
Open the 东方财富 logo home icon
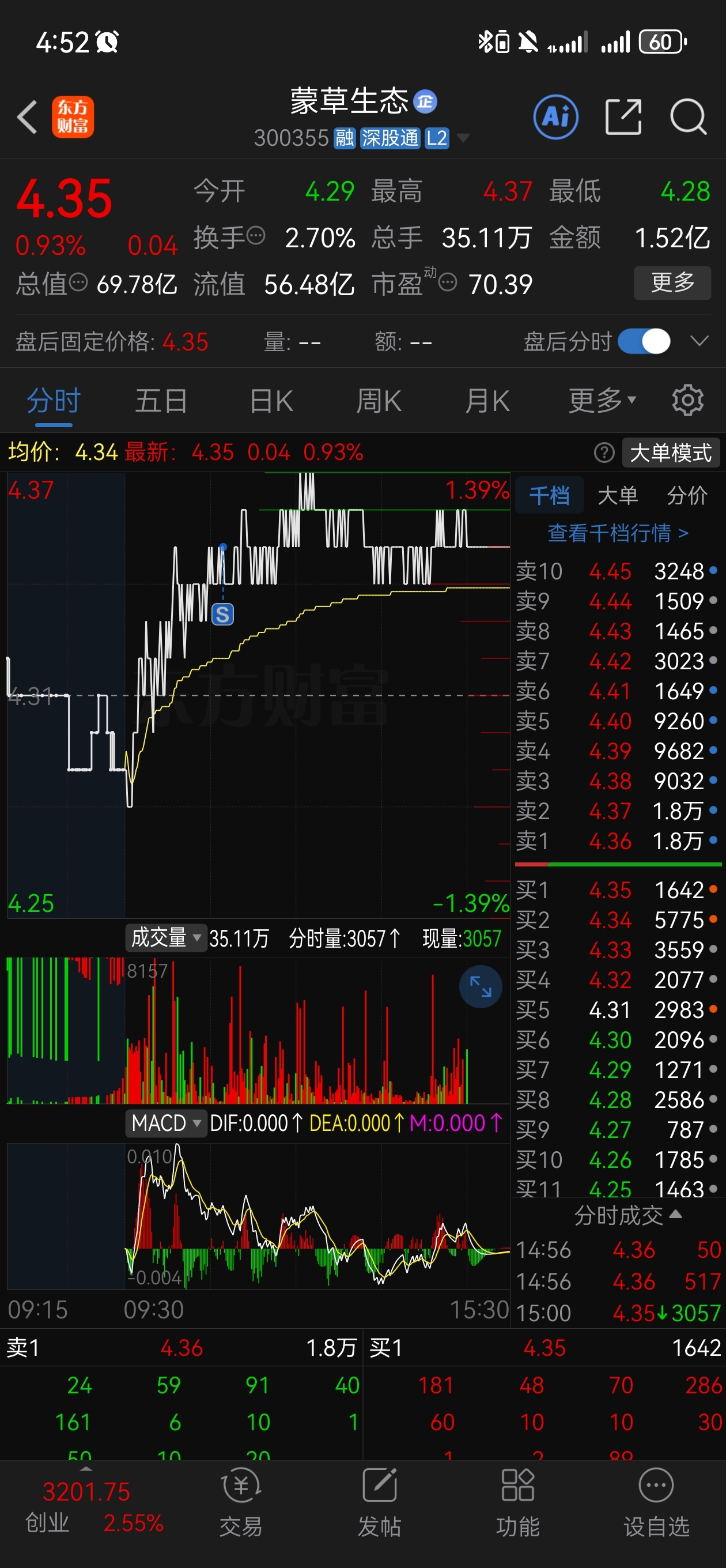point(73,117)
